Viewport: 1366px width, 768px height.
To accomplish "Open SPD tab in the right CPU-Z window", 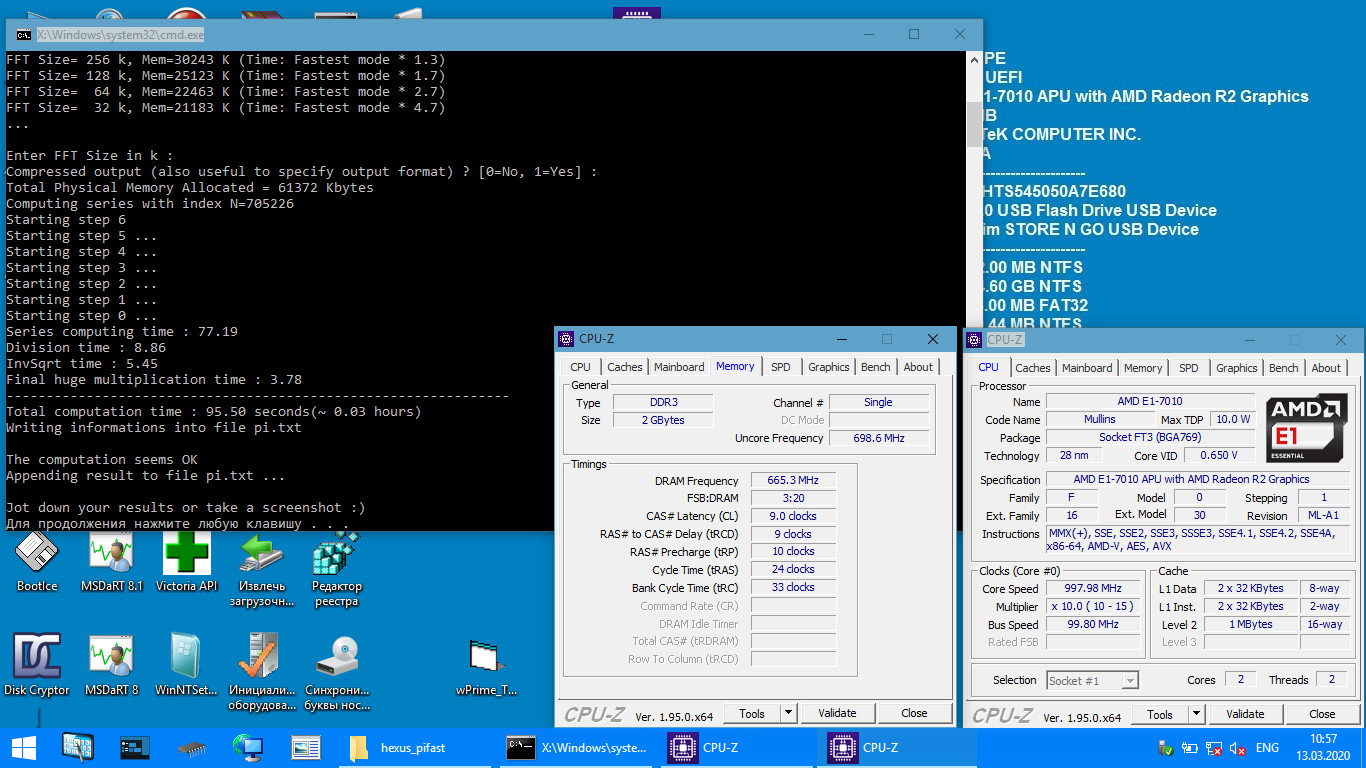I will [1188, 368].
